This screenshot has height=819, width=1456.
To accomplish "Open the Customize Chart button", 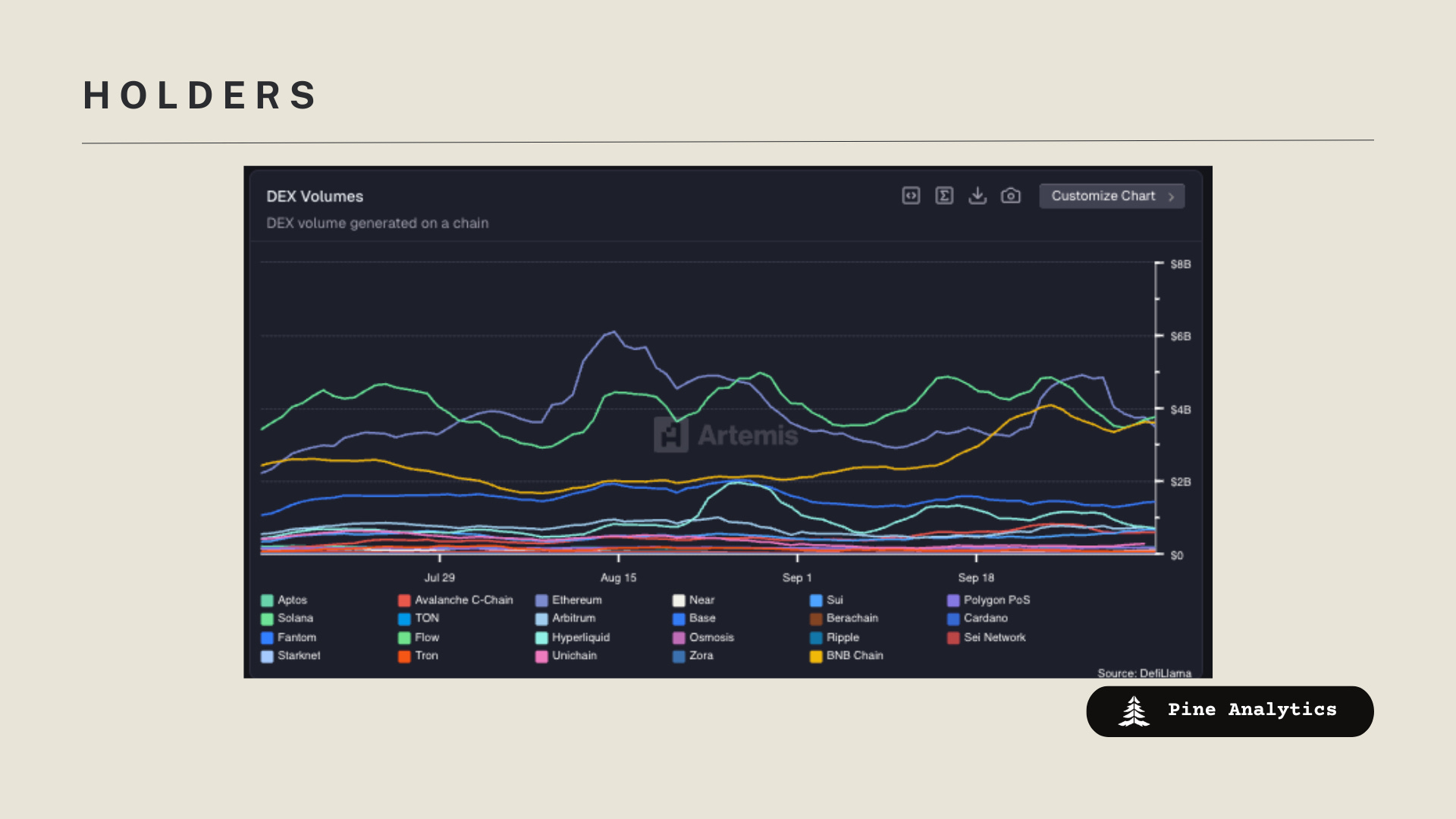I will tap(1103, 196).
